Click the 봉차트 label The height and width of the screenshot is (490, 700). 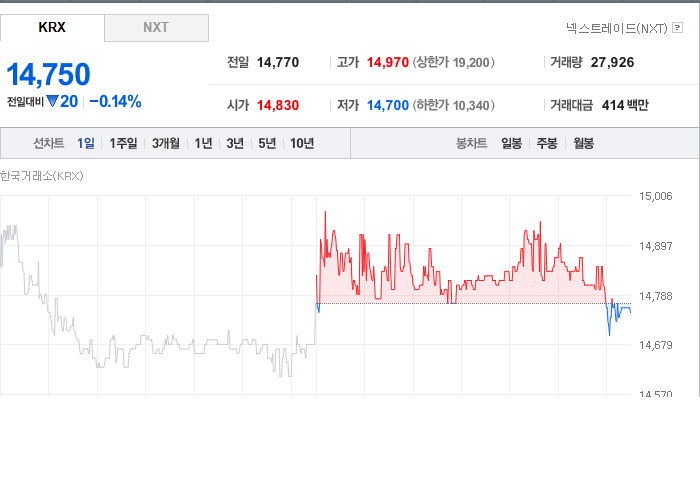coord(471,143)
